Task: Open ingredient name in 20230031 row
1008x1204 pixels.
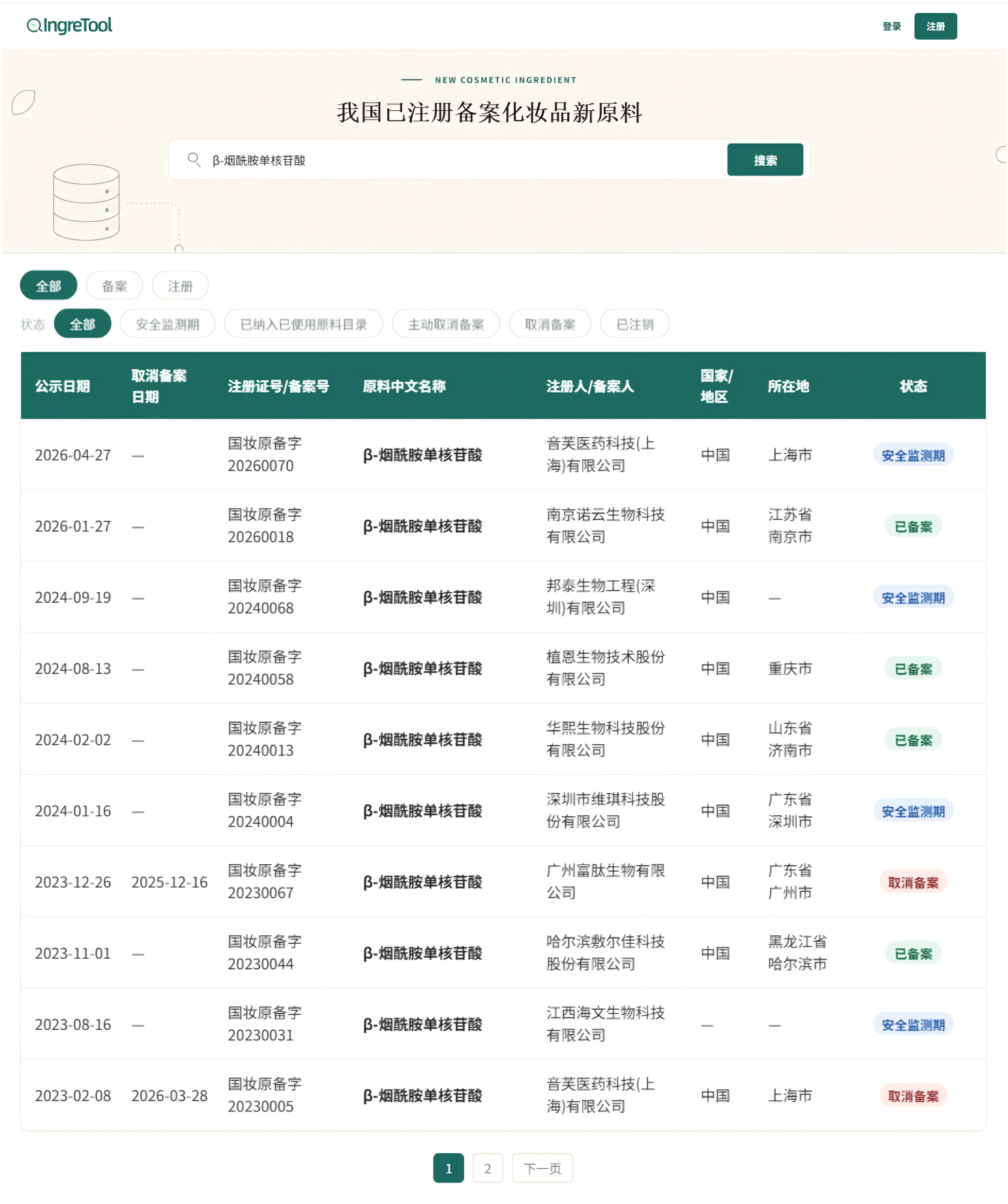Action: pyautogui.click(x=422, y=1024)
